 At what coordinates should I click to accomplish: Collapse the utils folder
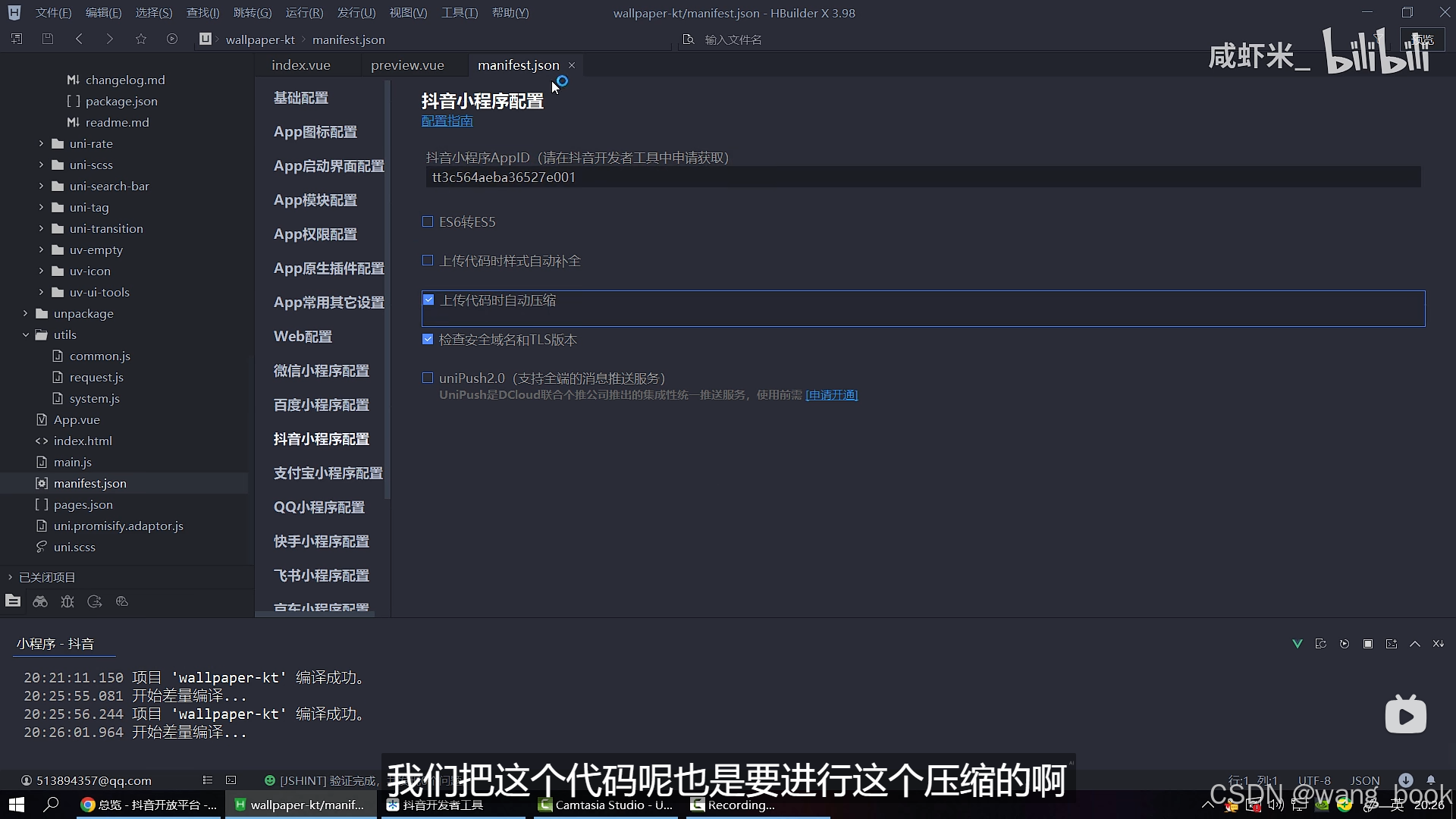coord(25,334)
